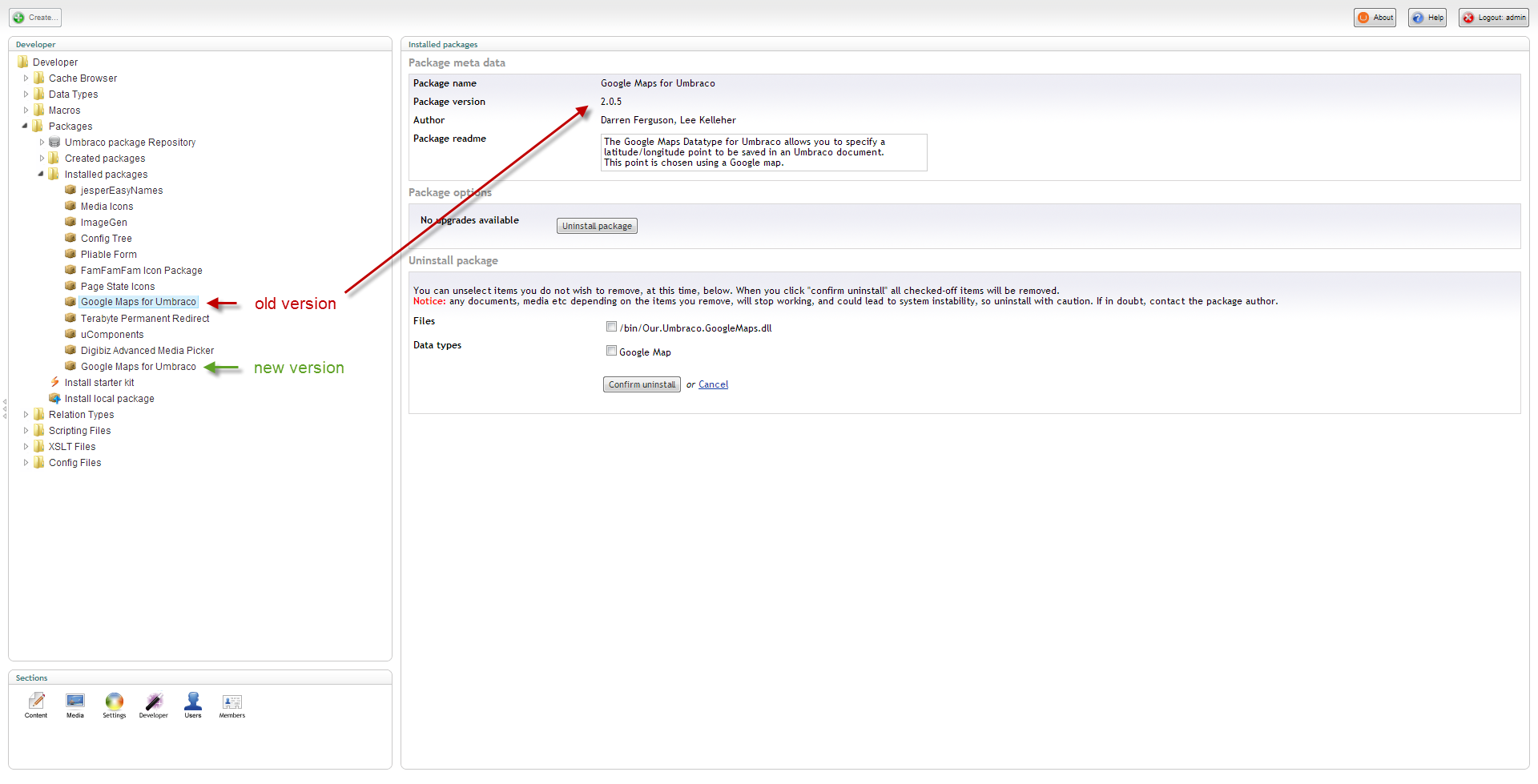Click the Developer section icon
This screenshot has height=784, width=1538.
[x=154, y=702]
